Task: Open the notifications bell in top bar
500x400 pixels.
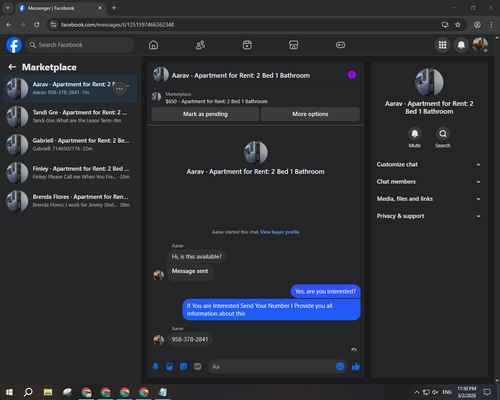Action: click(461, 45)
